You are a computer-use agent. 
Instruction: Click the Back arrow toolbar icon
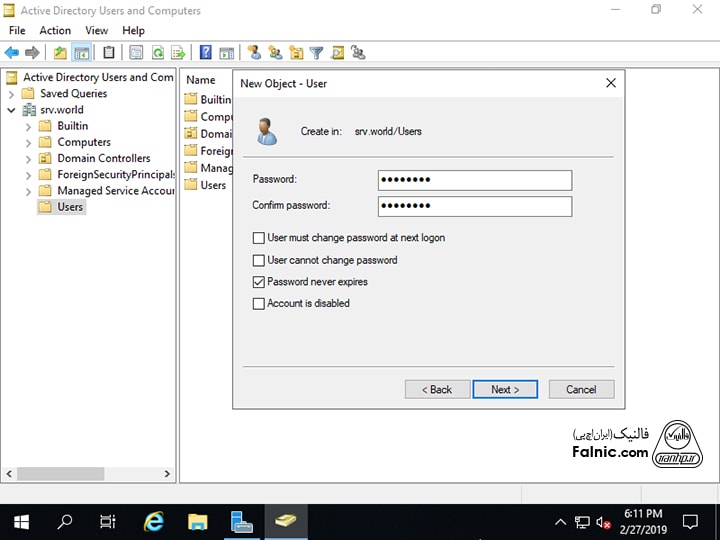coord(12,53)
